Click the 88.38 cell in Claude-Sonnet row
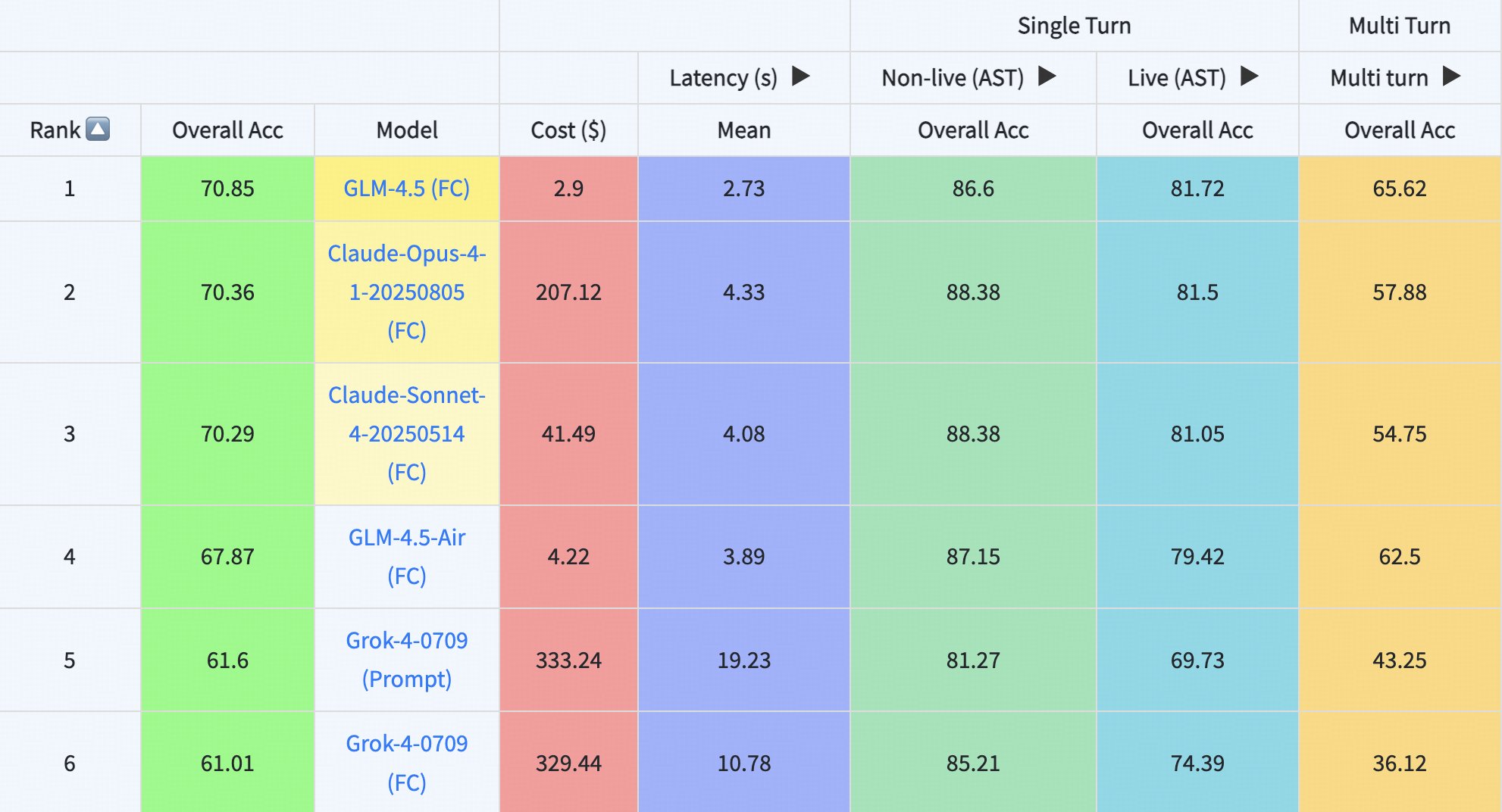The height and width of the screenshot is (812, 1502). pos(973,433)
